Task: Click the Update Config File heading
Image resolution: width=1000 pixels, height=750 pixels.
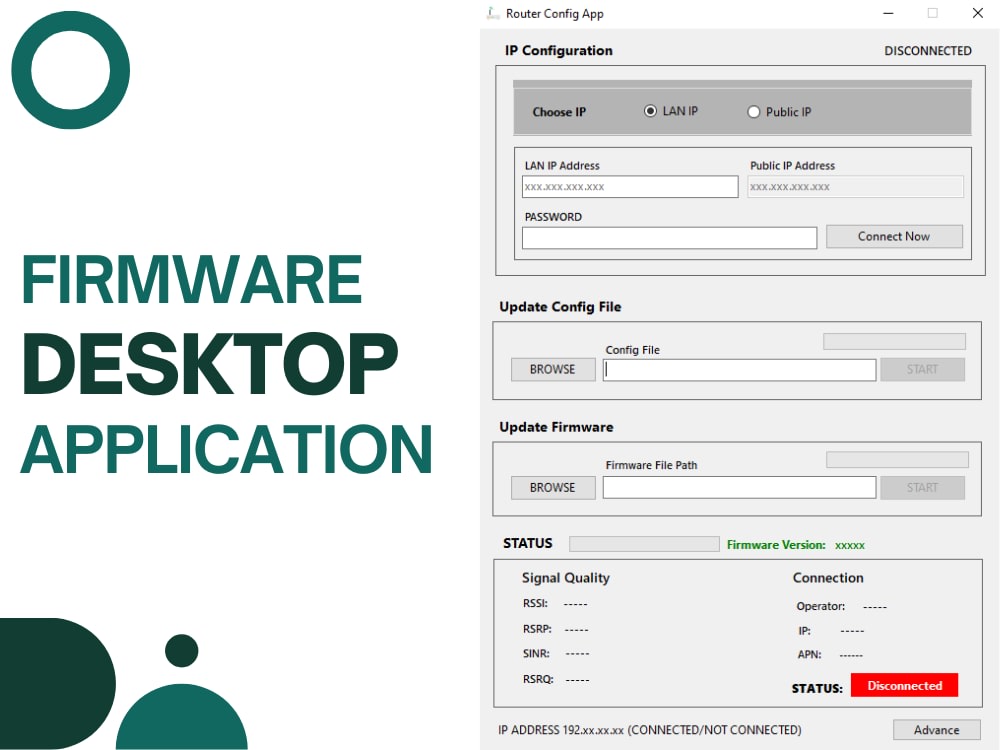Action: tap(560, 307)
